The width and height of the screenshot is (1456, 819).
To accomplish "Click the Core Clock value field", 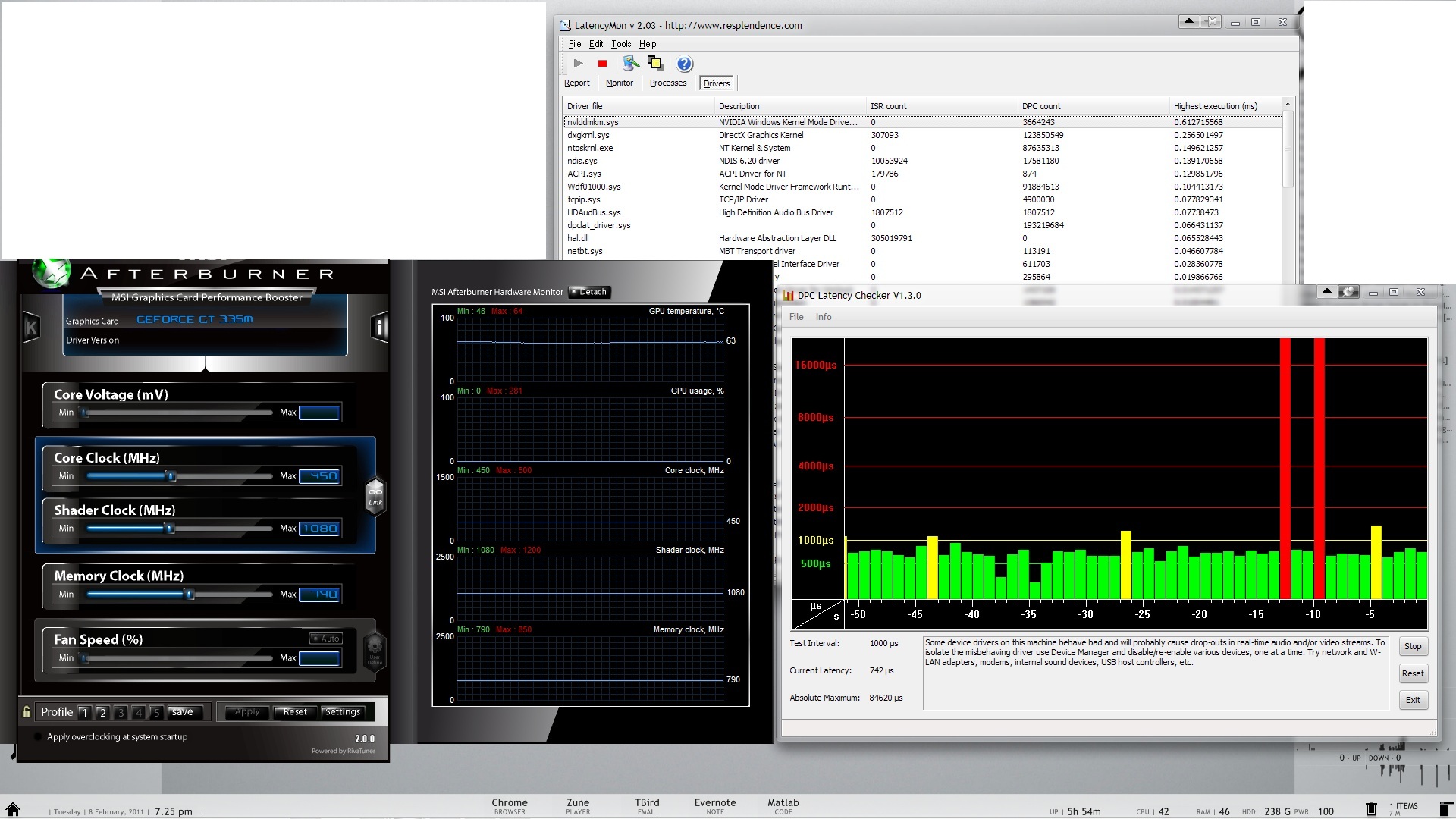I will click(319, 476).
